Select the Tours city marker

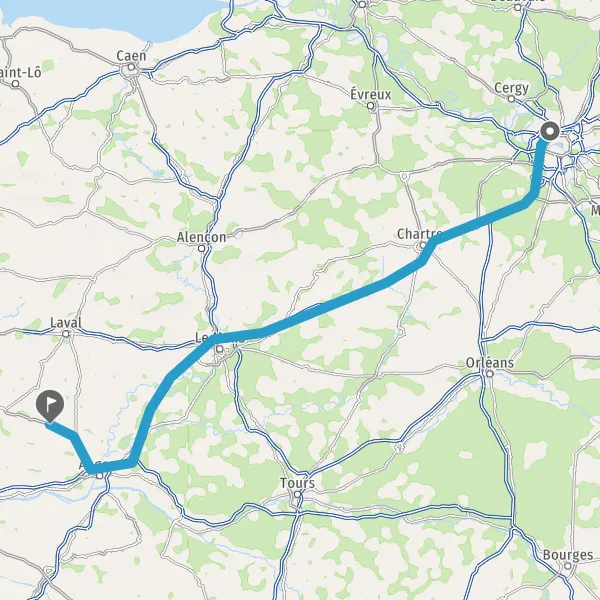coord(297,494)
